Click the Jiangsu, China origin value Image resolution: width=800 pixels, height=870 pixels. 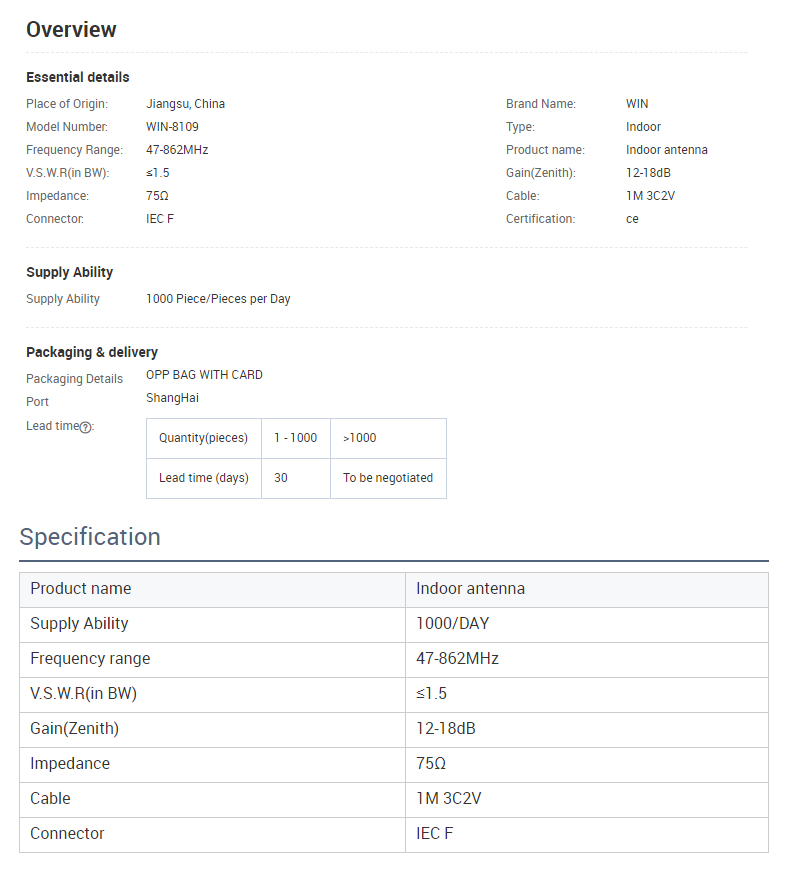[x=185, y=104]
